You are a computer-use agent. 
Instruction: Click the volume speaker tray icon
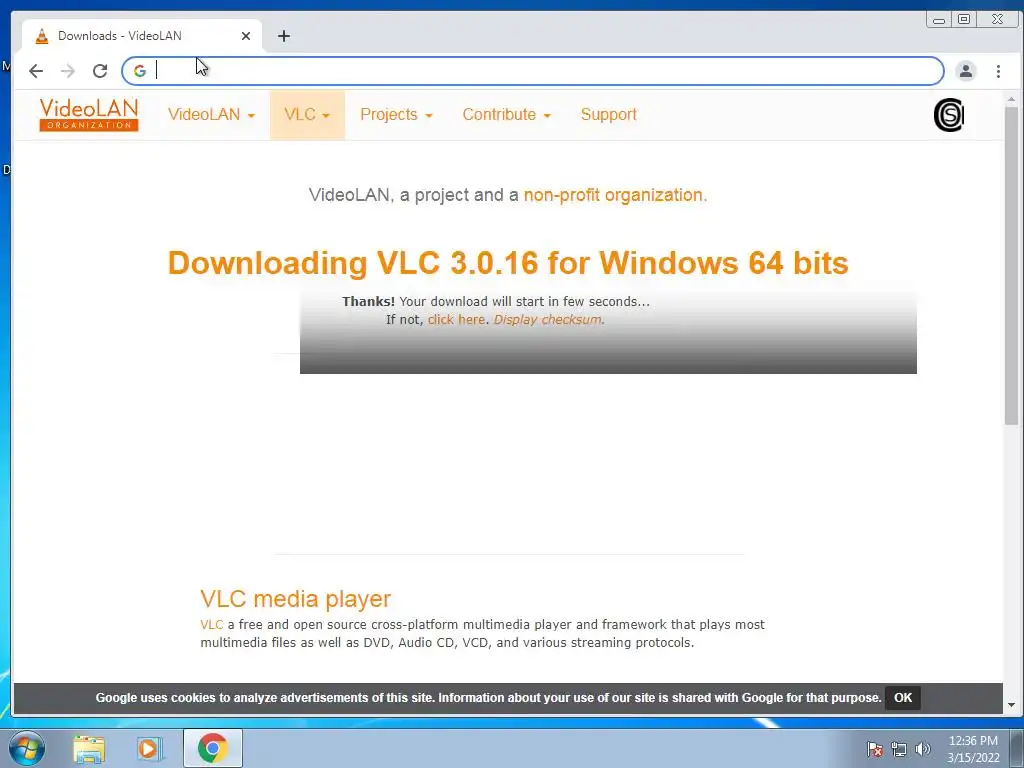(x=922, y=749)
